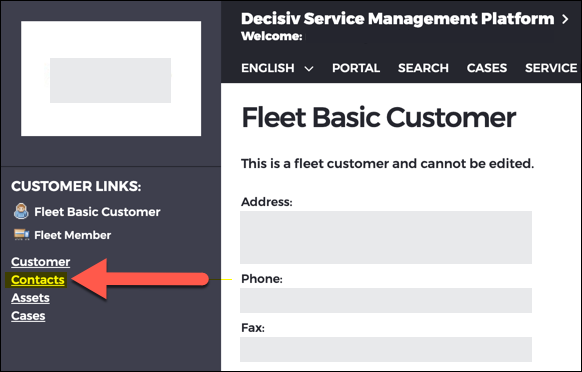This screenshot has width=582, height=372.
Task: Open the ENGLISH language dropdown
Action: [277, 68]
